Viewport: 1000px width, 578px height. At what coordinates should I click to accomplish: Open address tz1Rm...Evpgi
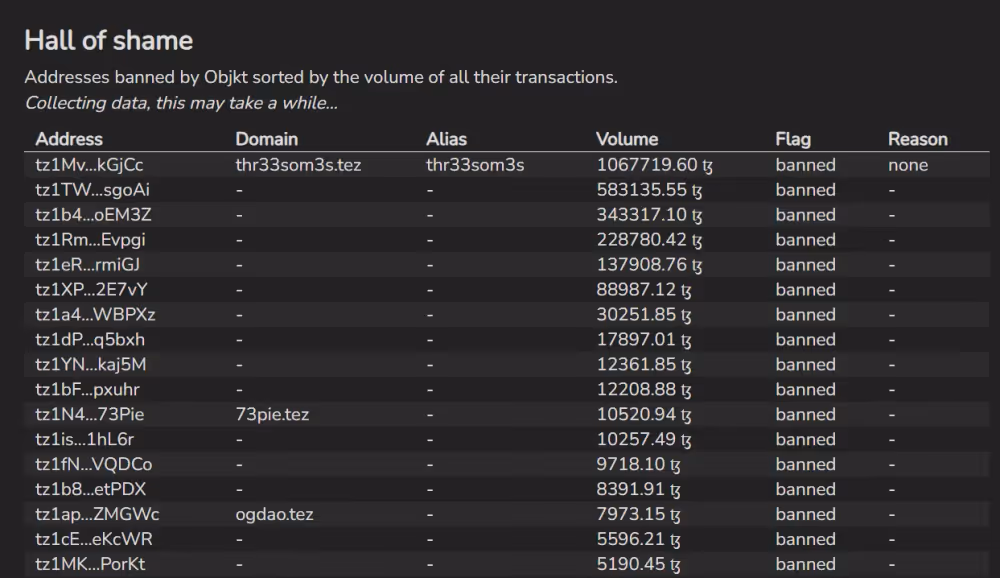coord(90,240)
